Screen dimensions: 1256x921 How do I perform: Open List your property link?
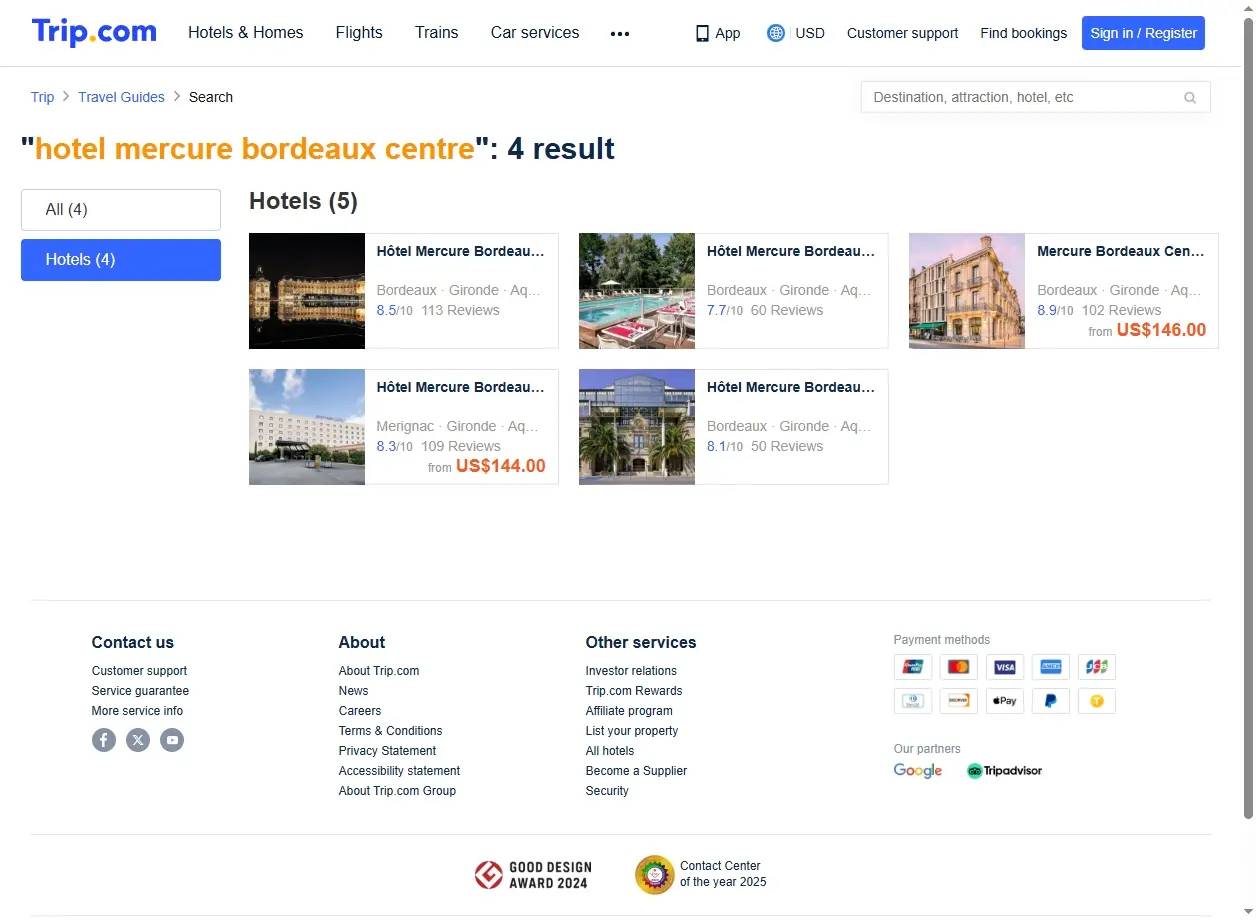(632, 731)
